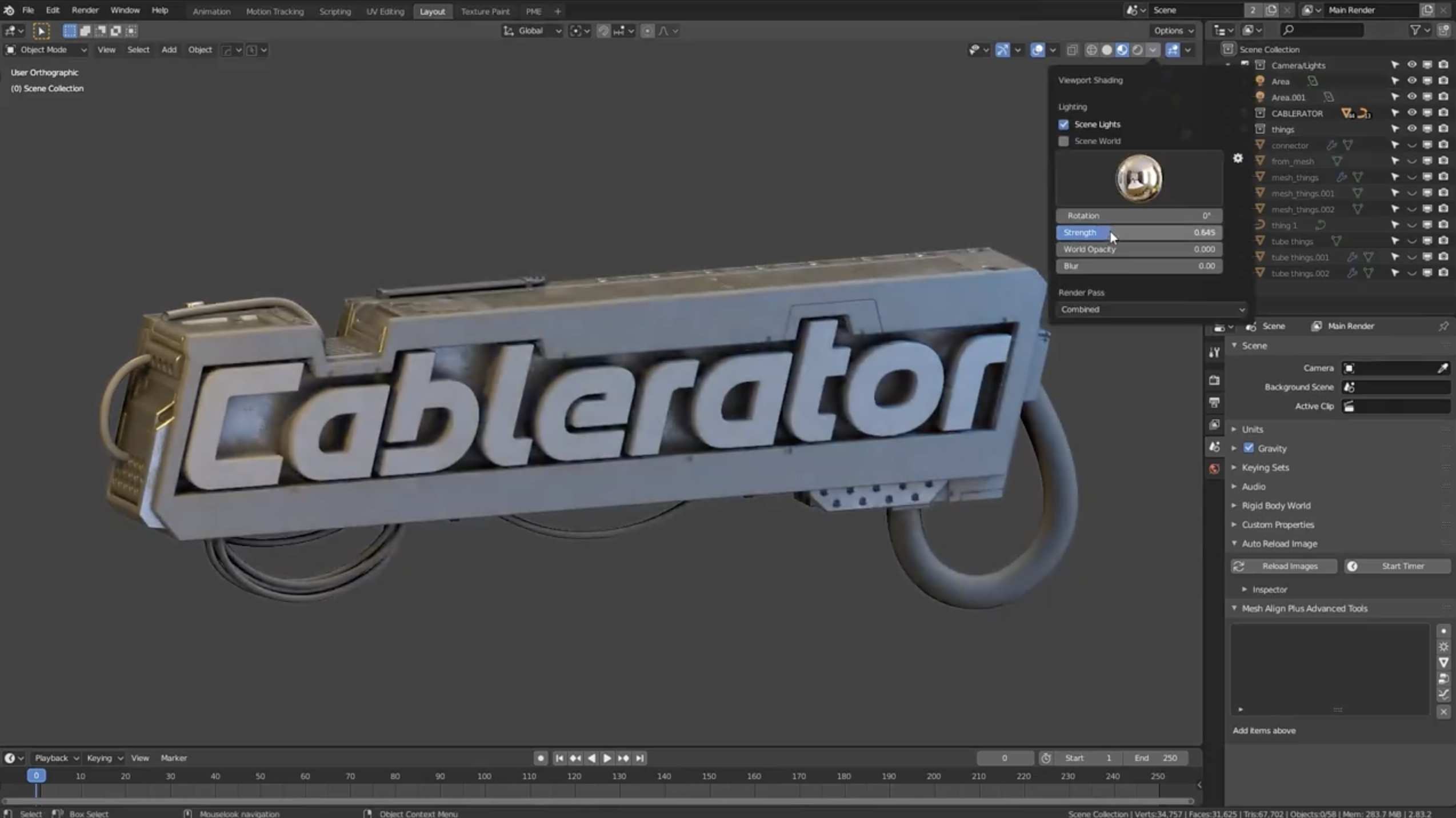Open the Render Pass Combined dropdown
The width and height of the screenshot is (1456, 818).
pos(1151,309)
